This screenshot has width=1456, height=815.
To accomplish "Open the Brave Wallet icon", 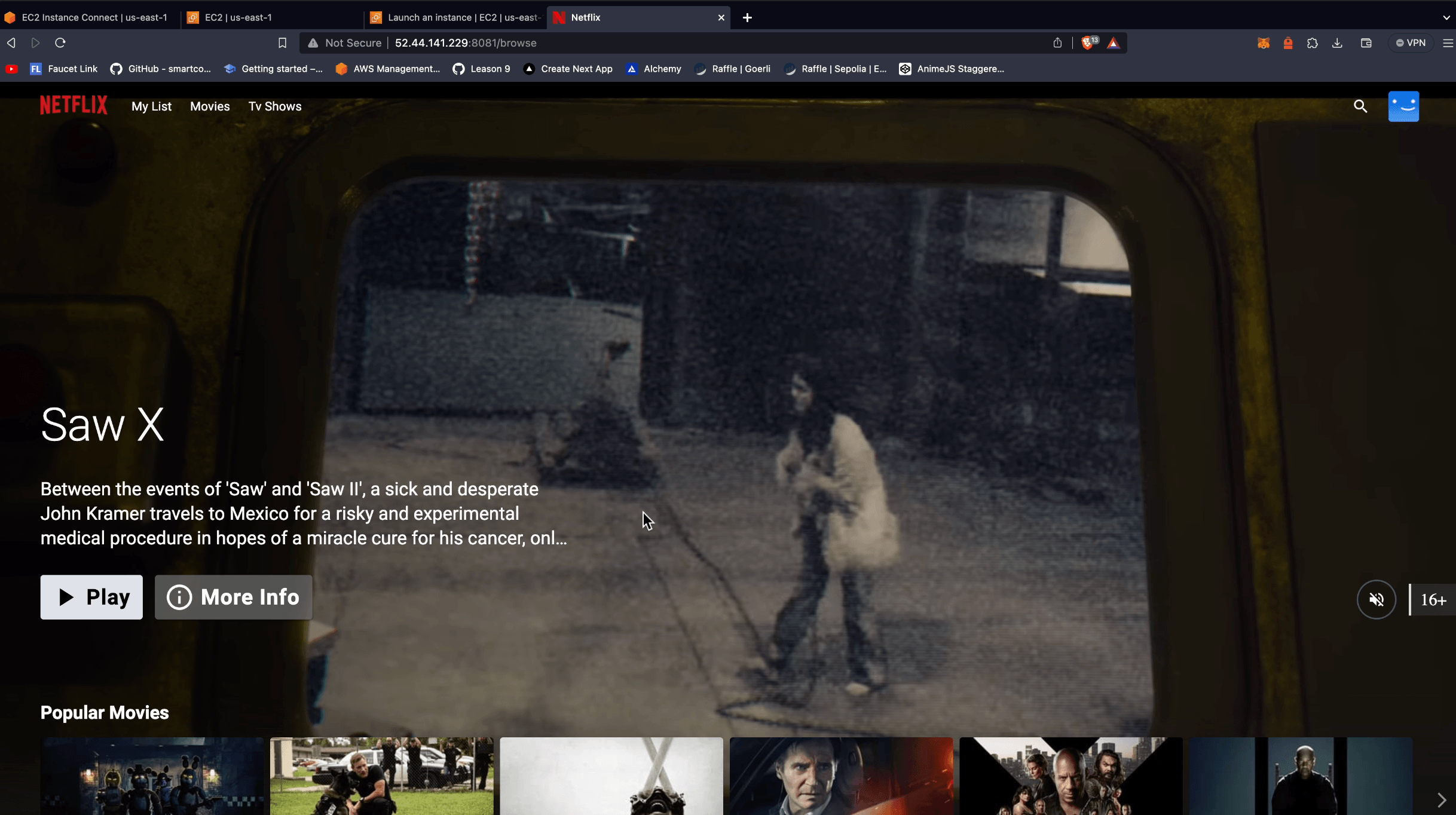I will tap(1366, 43).
